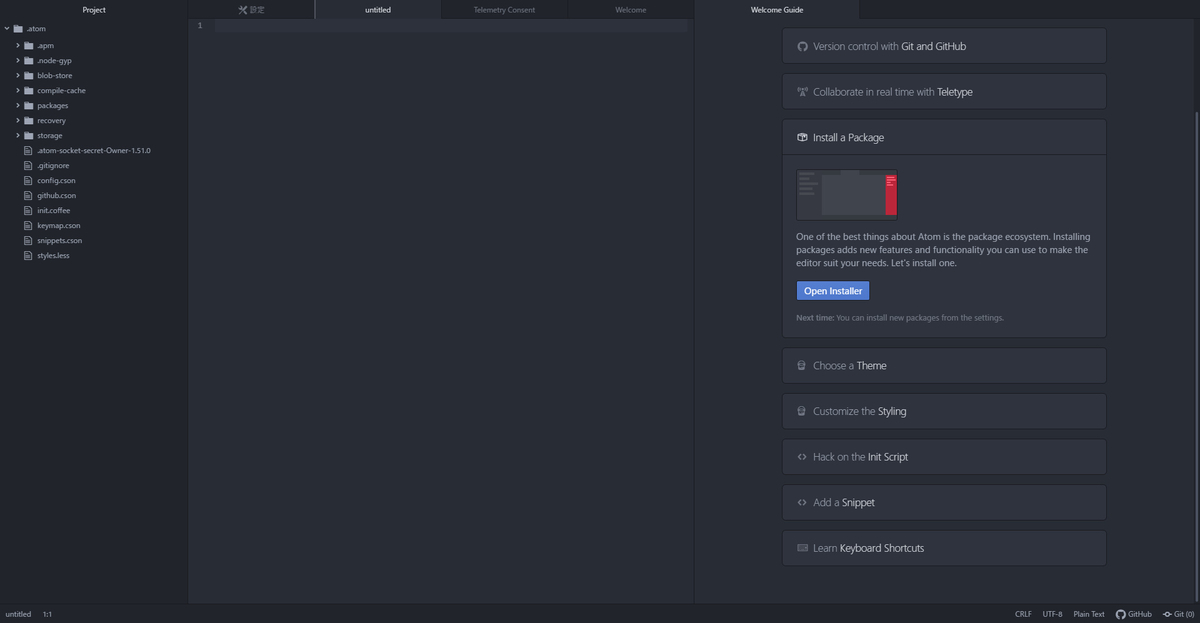Open Learn Keyboard Shortcuts section
The width and height of the screenshot is (1200, 623).
(x=944, y=548)
